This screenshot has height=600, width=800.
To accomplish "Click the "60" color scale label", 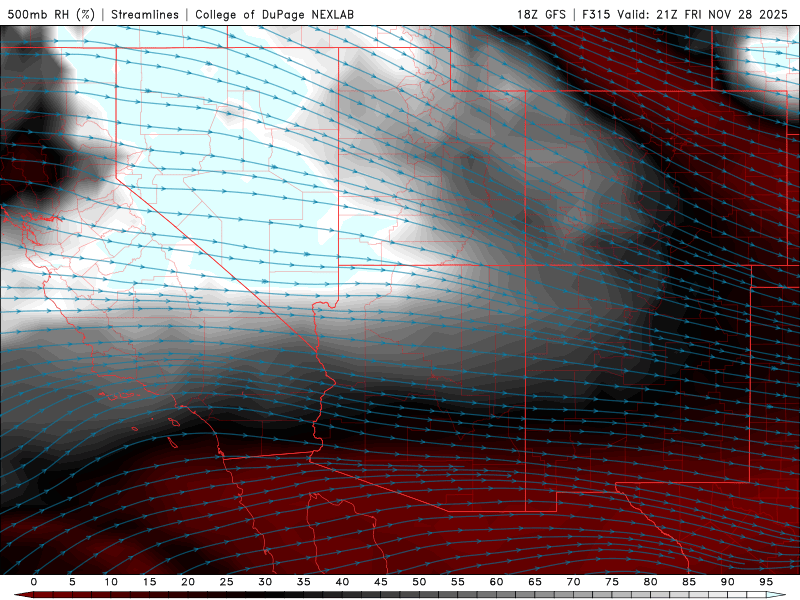I will tap(496, 582).
